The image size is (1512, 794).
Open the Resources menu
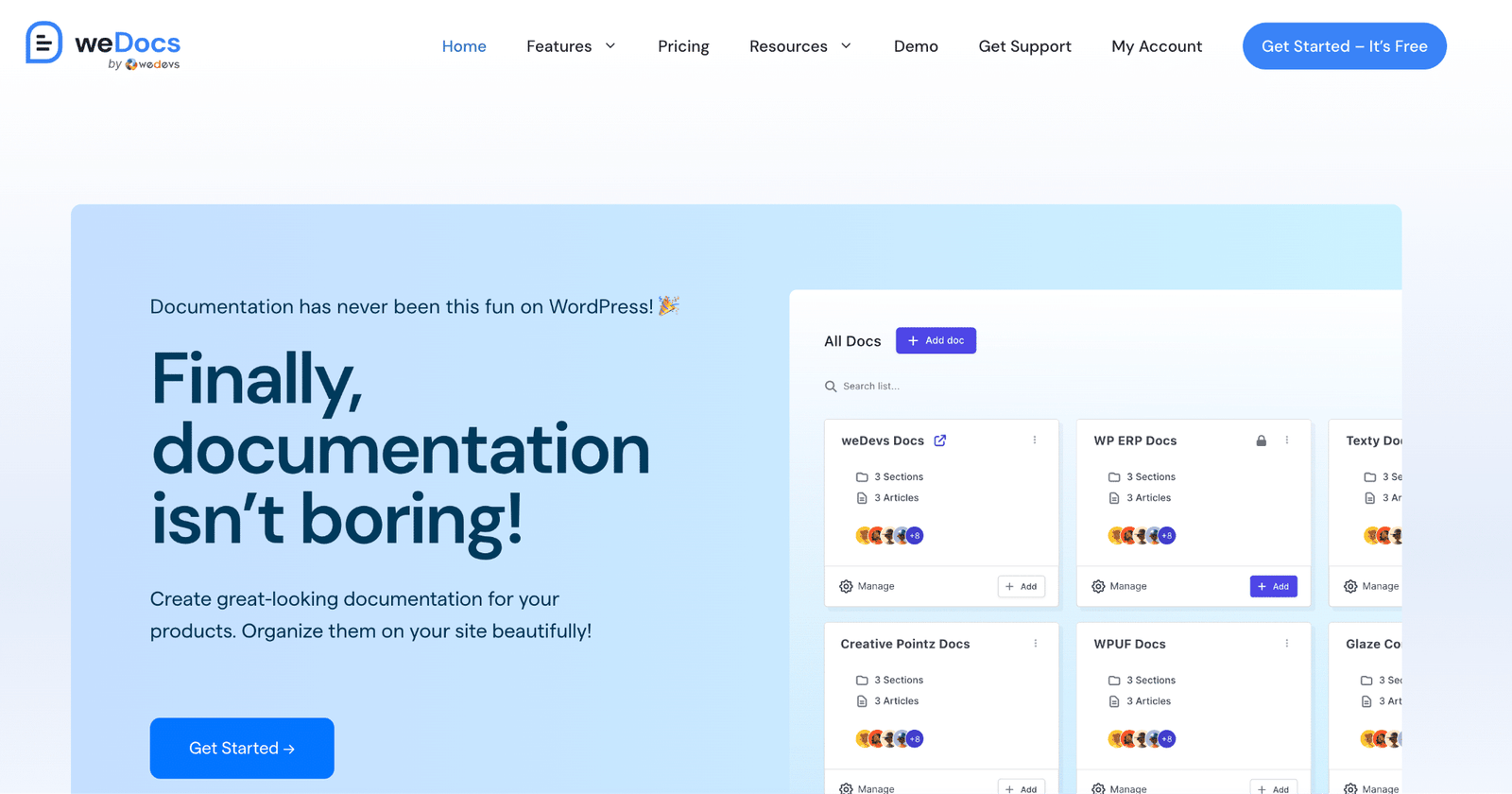click(788, 46)
